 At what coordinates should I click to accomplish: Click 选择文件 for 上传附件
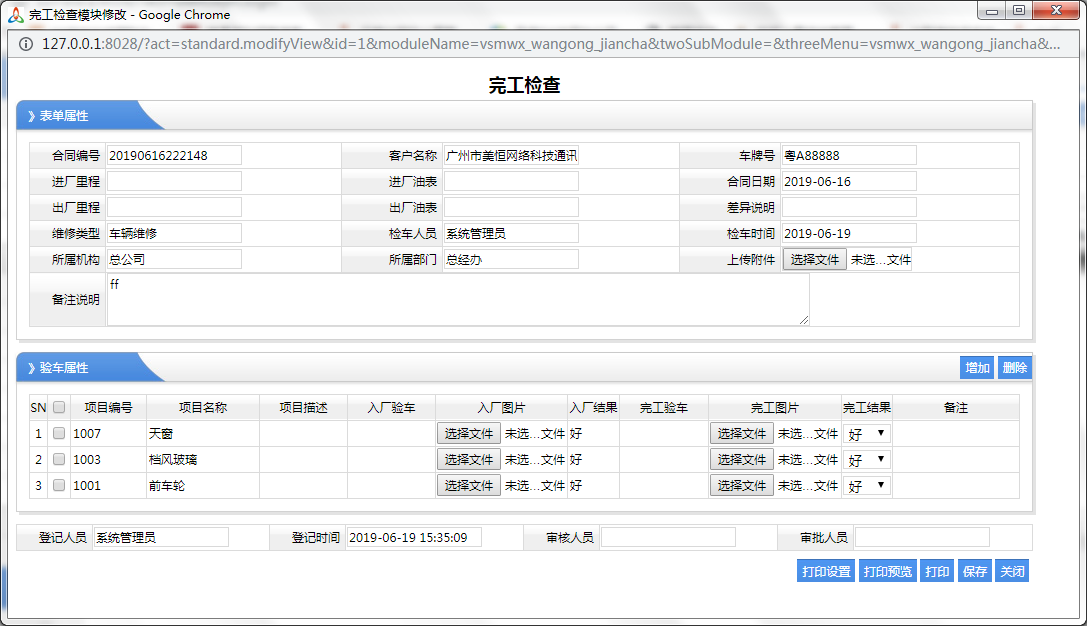coord(814,260)
